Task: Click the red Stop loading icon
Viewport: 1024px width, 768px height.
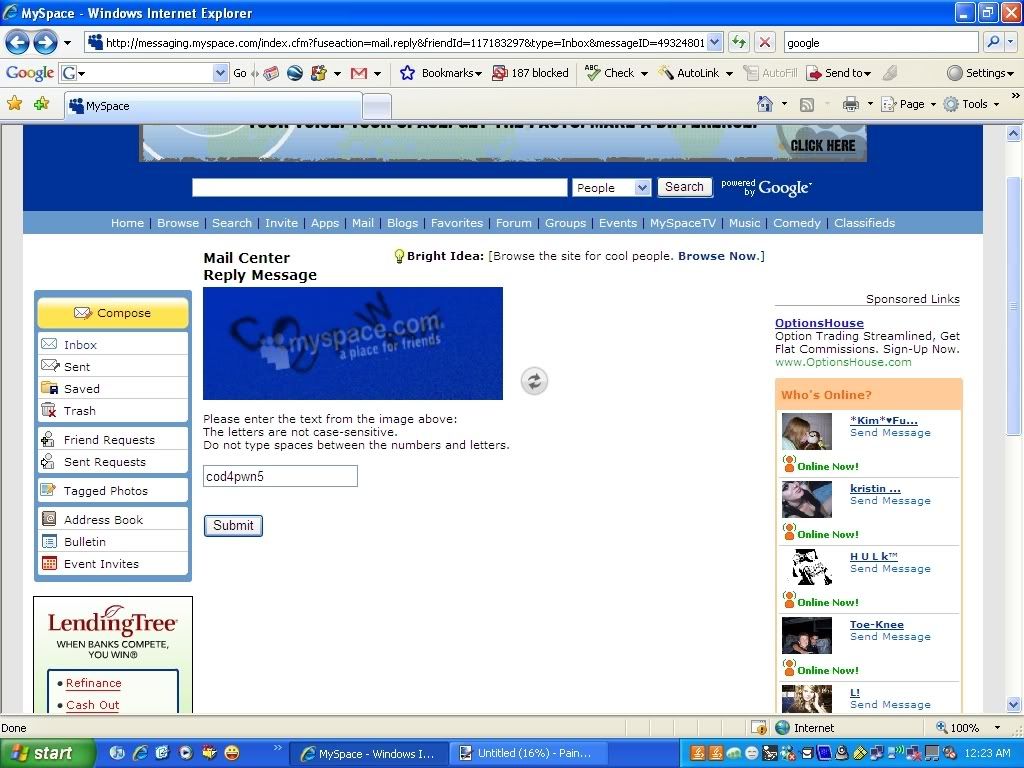Action: tap(764, 43)
